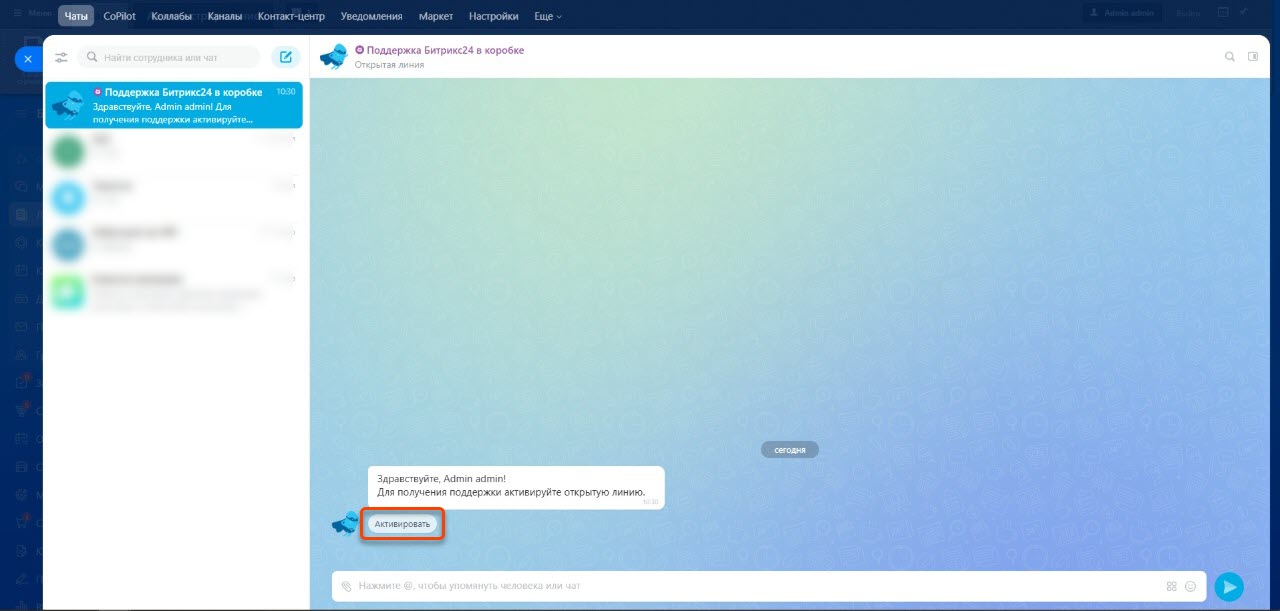Create a new chat with the compose icon

[x=286, y=57]
